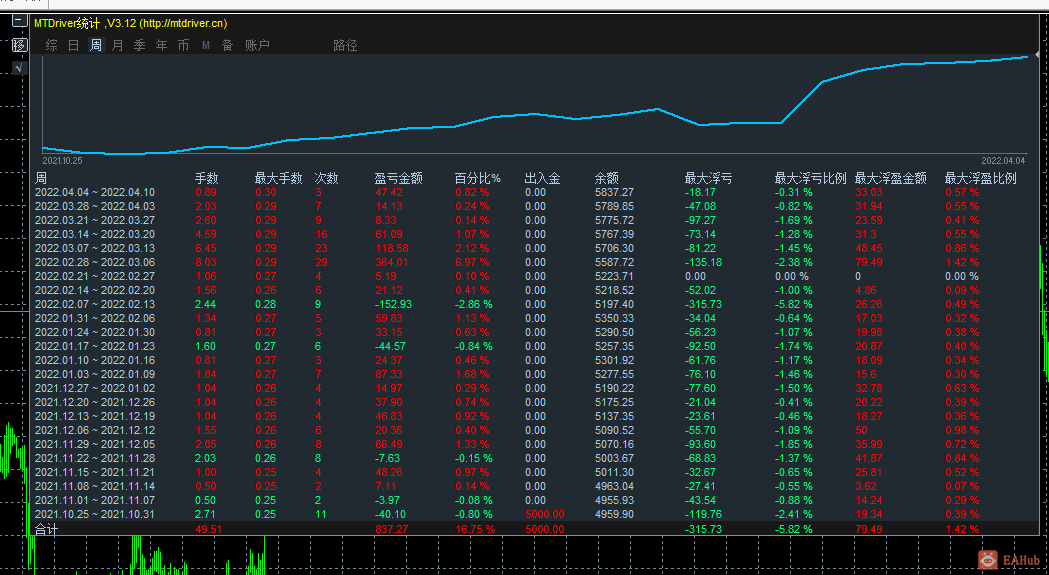Select the 2022.02.07 ~ 2022.02.13 week row
The image size is (1049, 575).
[533, 304]
